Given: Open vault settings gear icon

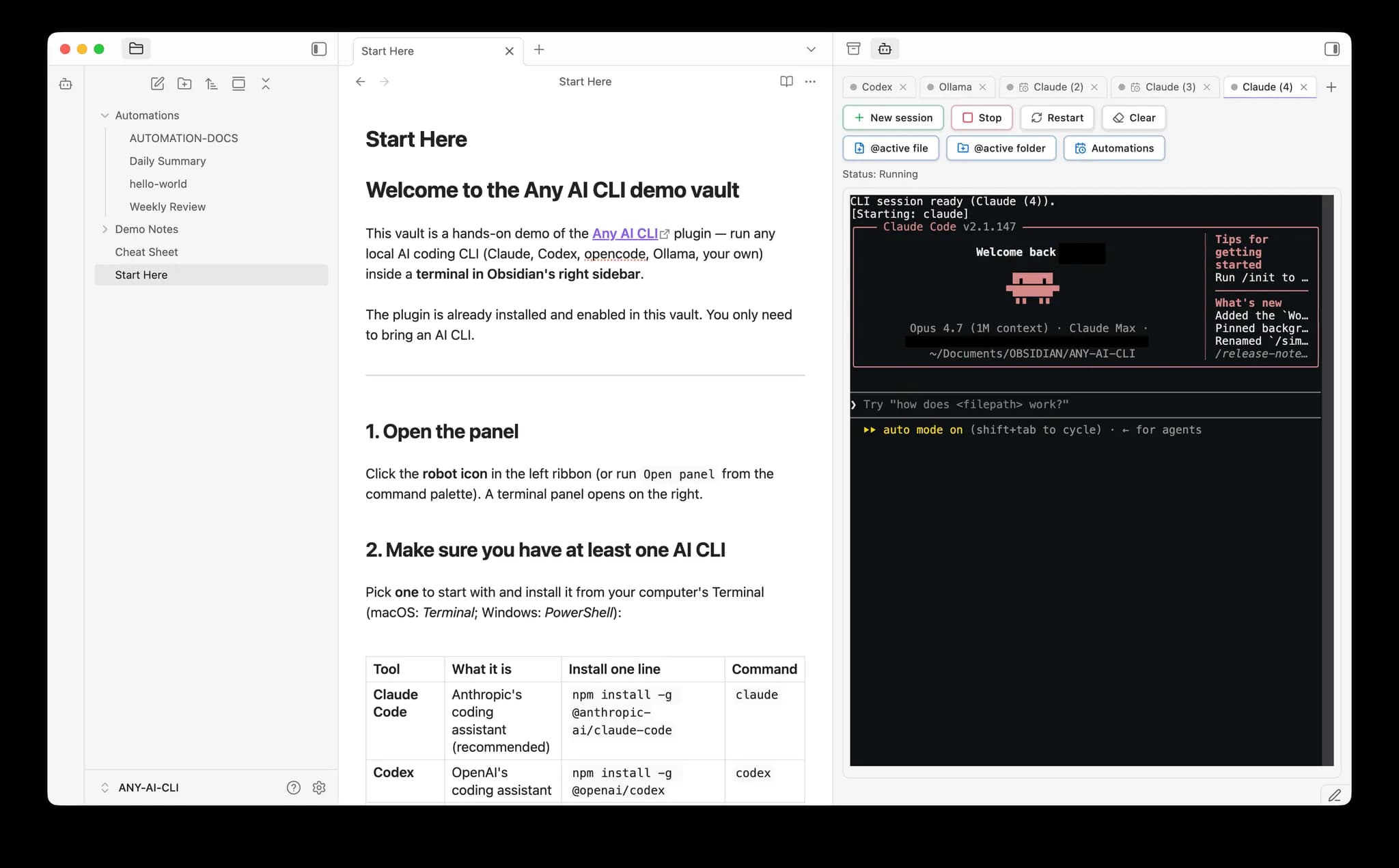Looking at the screenshot, I should (319, 787).
